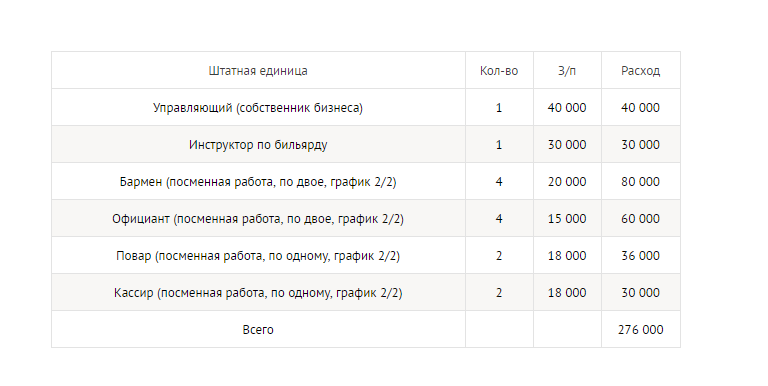Image resolution: width=768 pixels, height=386 pixels.
Task: Select the total value 276 000
Action: [641, 330]
